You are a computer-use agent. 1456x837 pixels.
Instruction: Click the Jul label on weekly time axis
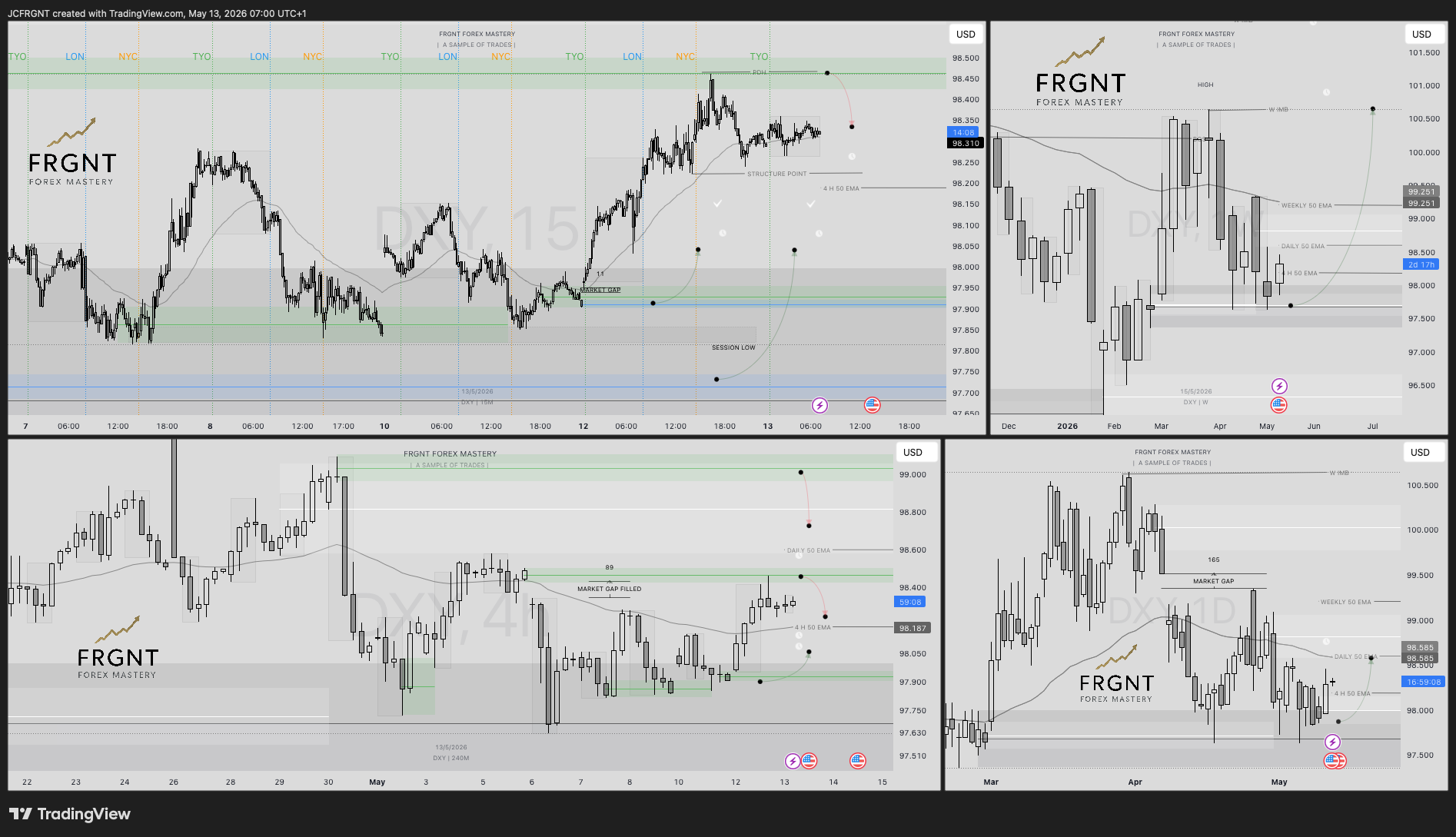pyautogui.click(x=1372, y=426)
